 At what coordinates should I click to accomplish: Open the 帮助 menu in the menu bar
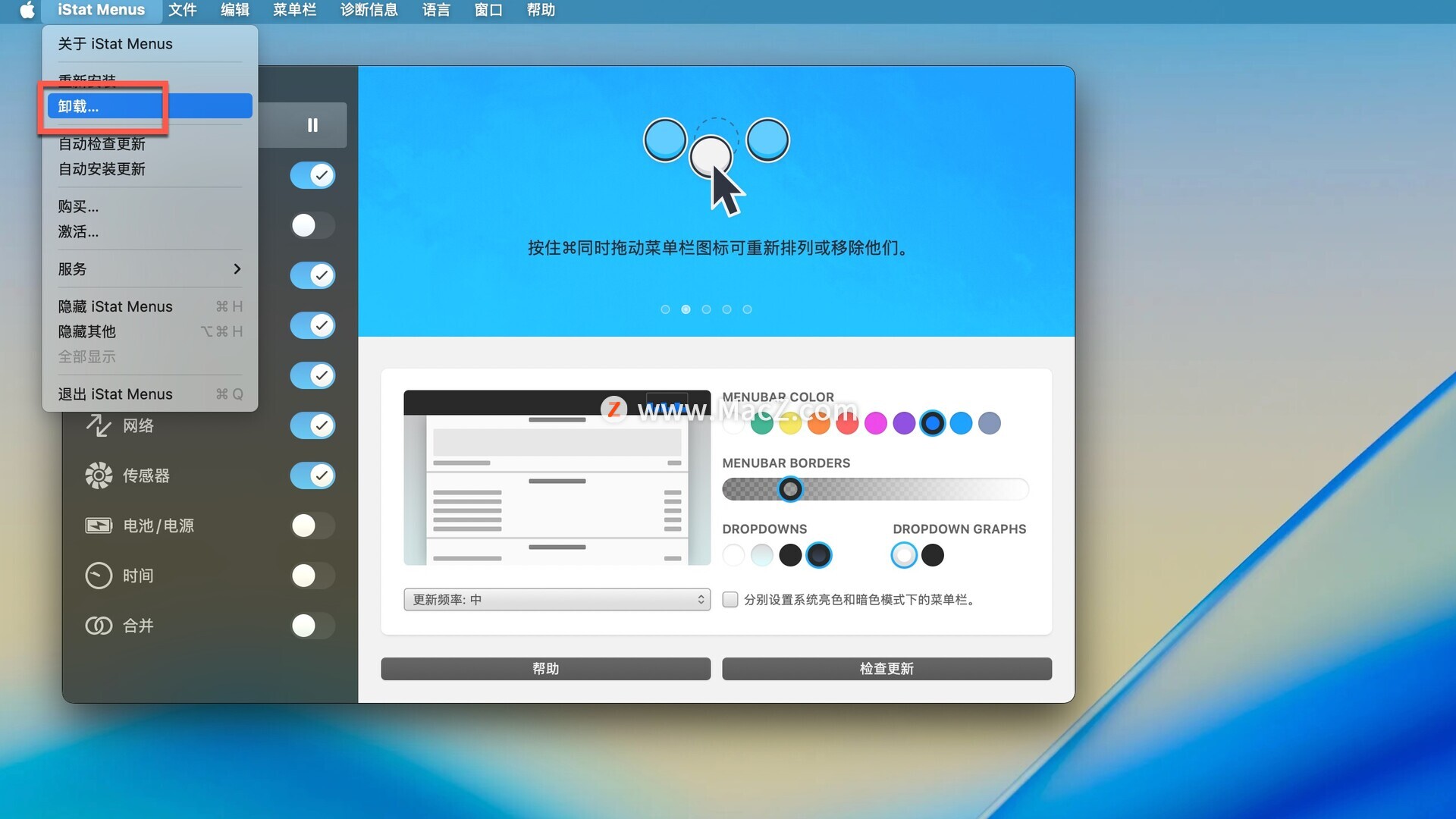tap(541, 11)
